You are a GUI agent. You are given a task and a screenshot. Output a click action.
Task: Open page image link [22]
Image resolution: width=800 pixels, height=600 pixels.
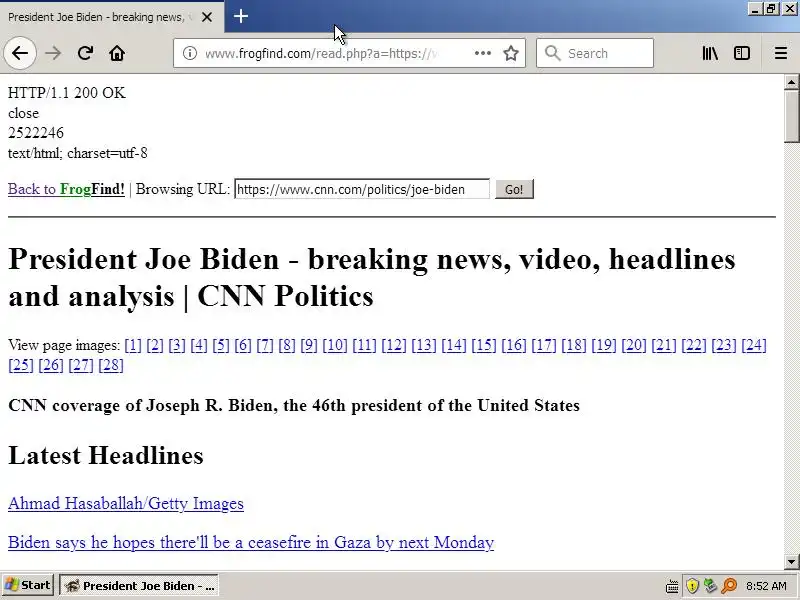[694, 345]
